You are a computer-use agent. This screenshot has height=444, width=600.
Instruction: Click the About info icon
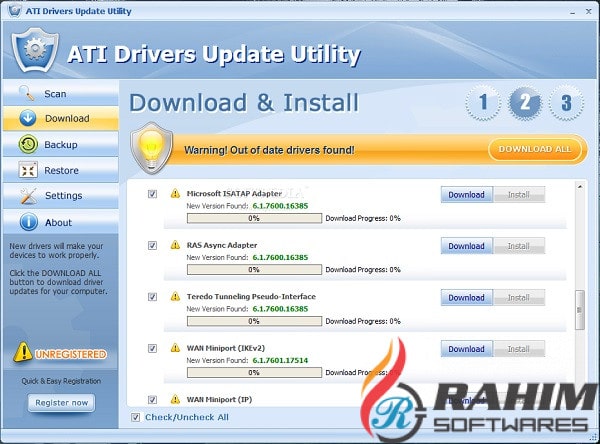(x=29, y=222)
